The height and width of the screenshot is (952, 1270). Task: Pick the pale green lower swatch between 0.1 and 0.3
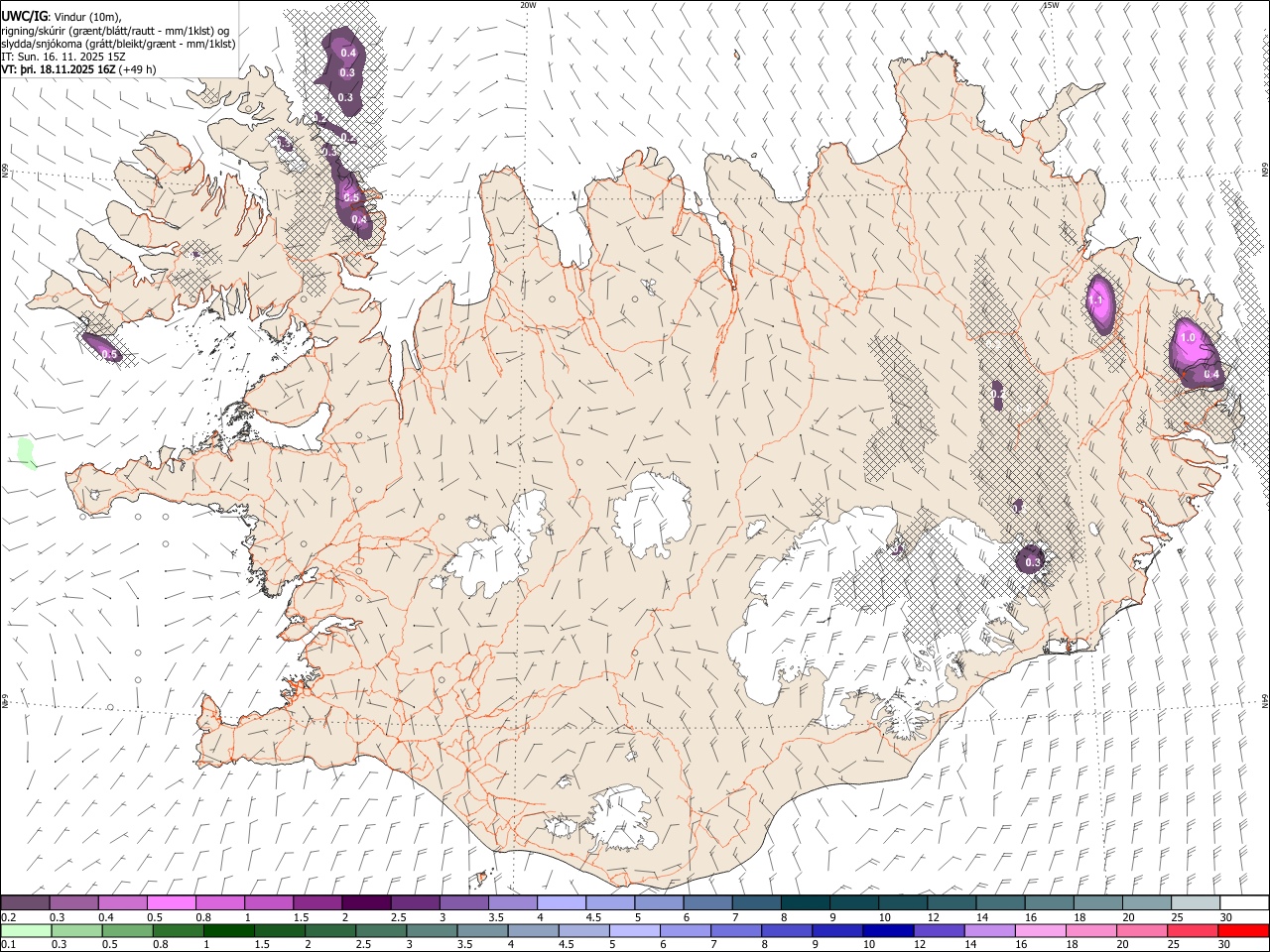pos(26,930)
